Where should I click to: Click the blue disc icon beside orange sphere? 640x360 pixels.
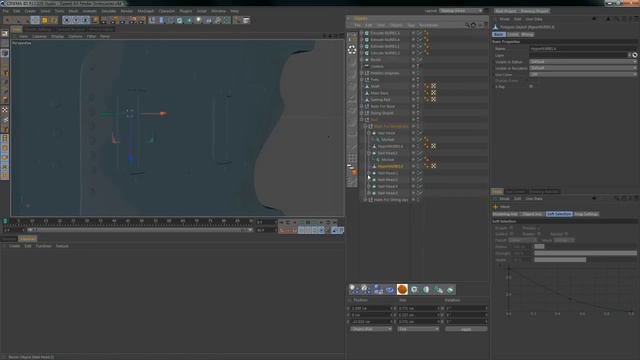[x=390, y=289]
